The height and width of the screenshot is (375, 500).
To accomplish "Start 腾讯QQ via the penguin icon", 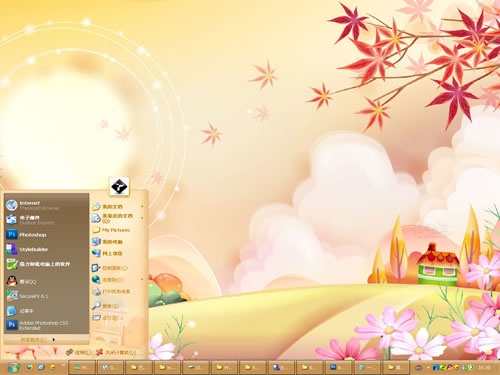I will (x=12, y=281).
